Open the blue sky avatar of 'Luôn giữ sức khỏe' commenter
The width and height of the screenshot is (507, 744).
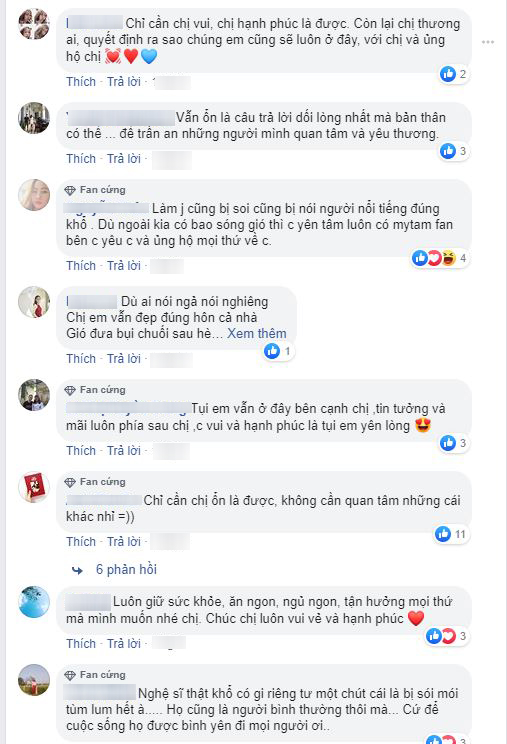pos(34,602)
